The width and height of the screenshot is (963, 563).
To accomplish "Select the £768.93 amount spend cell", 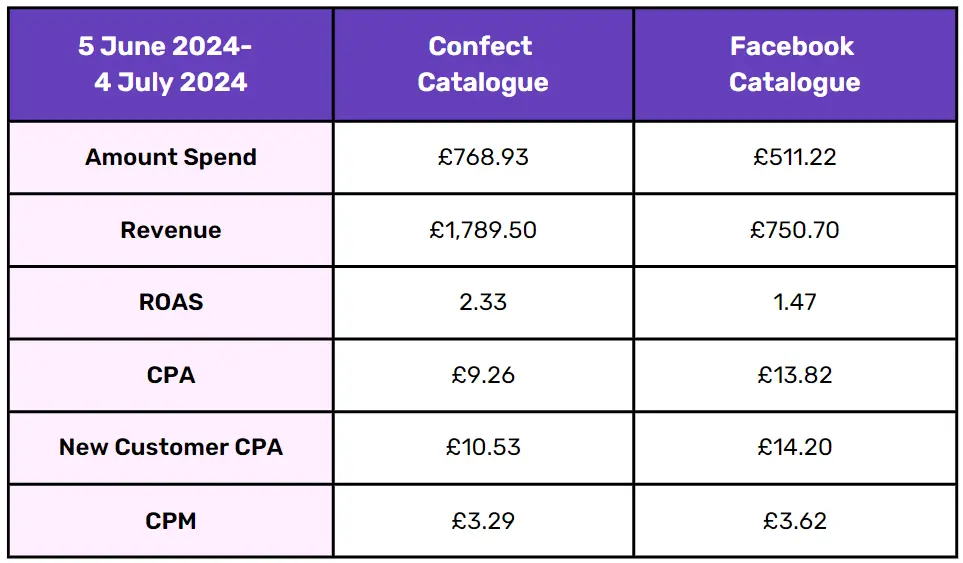I will click(483, 157).
